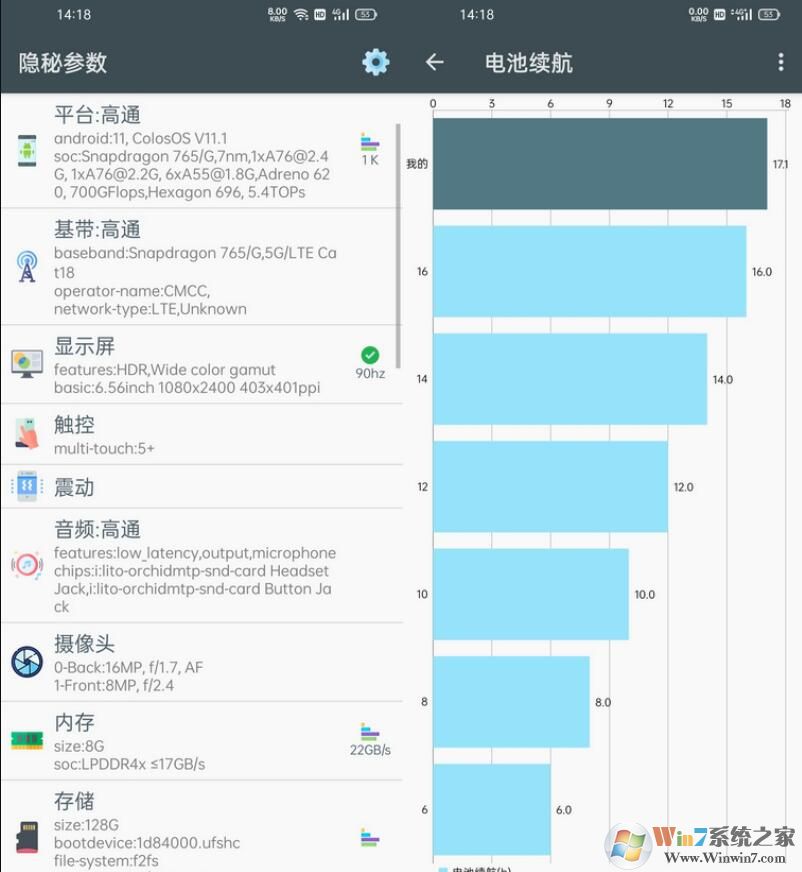Image resolution: width=802 pixels, height=872 pixels.
Task: Select the dark 我的 17.1 bar
Action: tap(600, 164)
